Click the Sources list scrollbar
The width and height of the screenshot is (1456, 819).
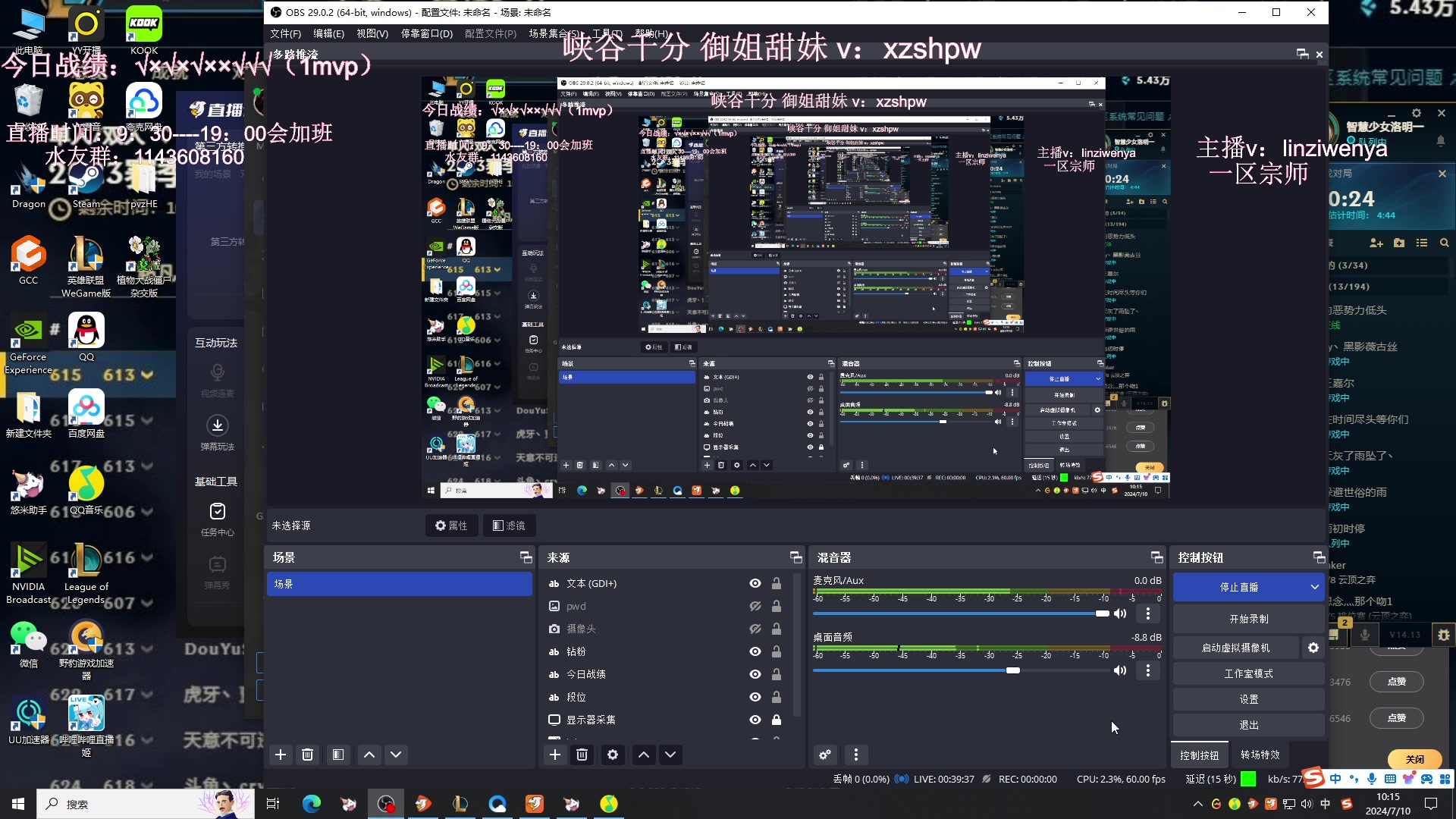click(x=796, y=646)
